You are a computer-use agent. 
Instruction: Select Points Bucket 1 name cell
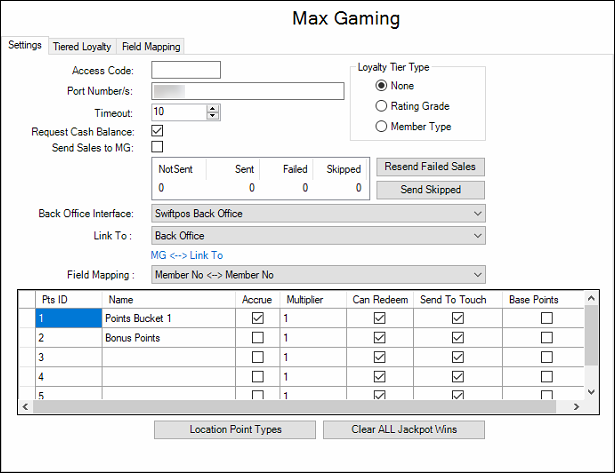tap(169, 318)
